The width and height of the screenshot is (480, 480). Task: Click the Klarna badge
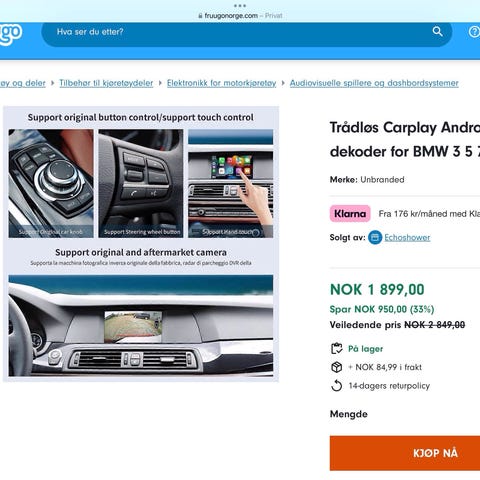350,214
